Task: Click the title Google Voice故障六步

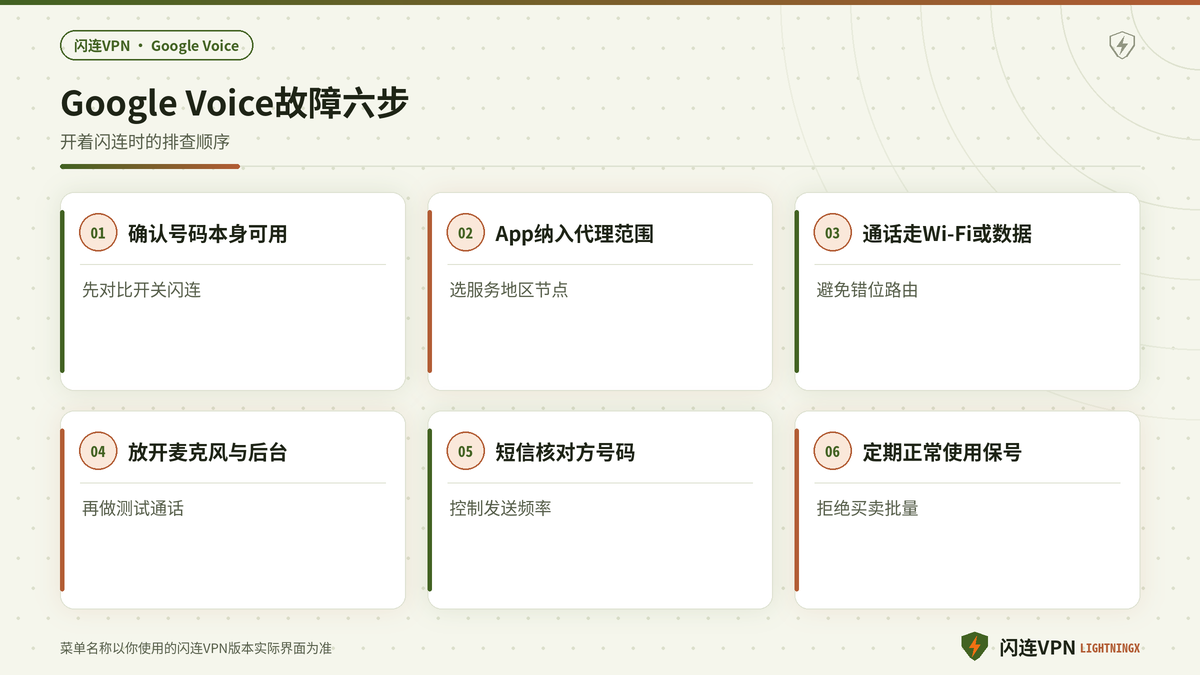Action: [x=234, y=104]
